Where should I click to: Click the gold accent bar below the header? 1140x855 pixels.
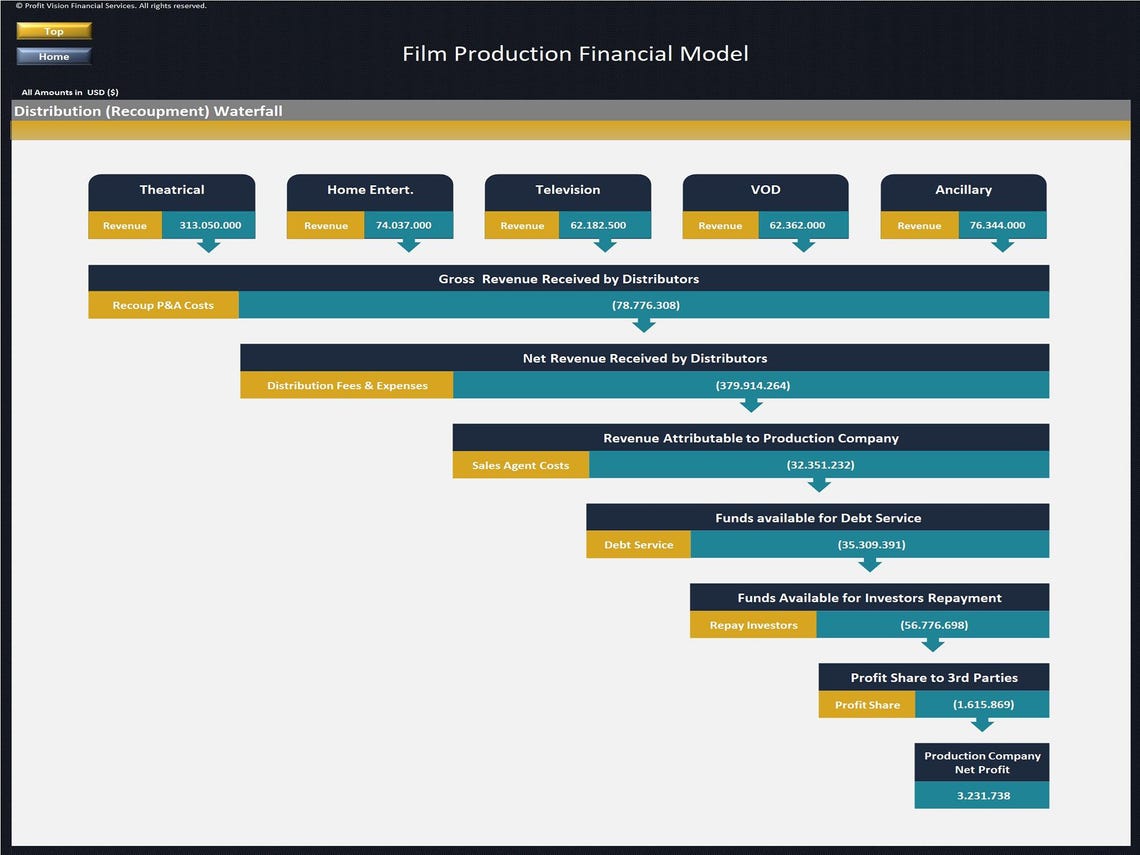(x=570, y=128)
